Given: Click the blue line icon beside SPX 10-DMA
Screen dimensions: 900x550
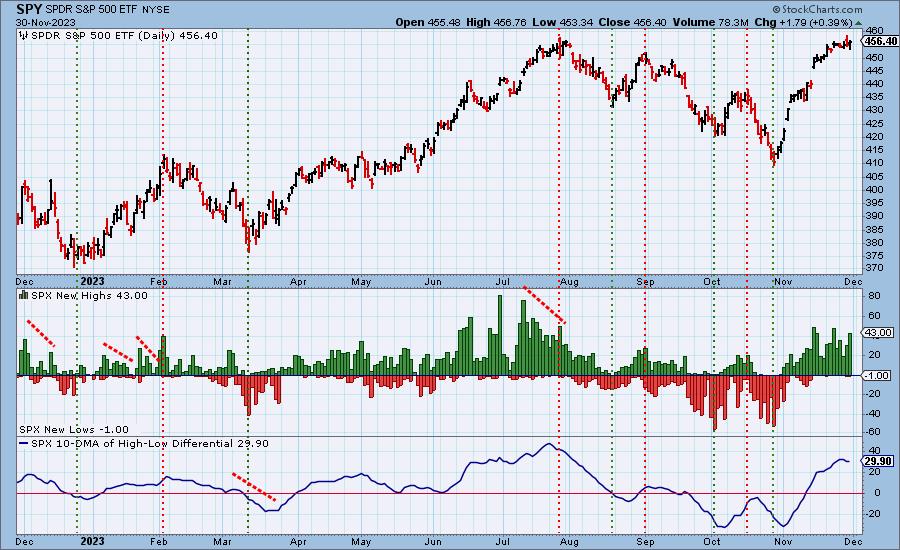Looking at the screenshot, I should (x=24, y=444).
